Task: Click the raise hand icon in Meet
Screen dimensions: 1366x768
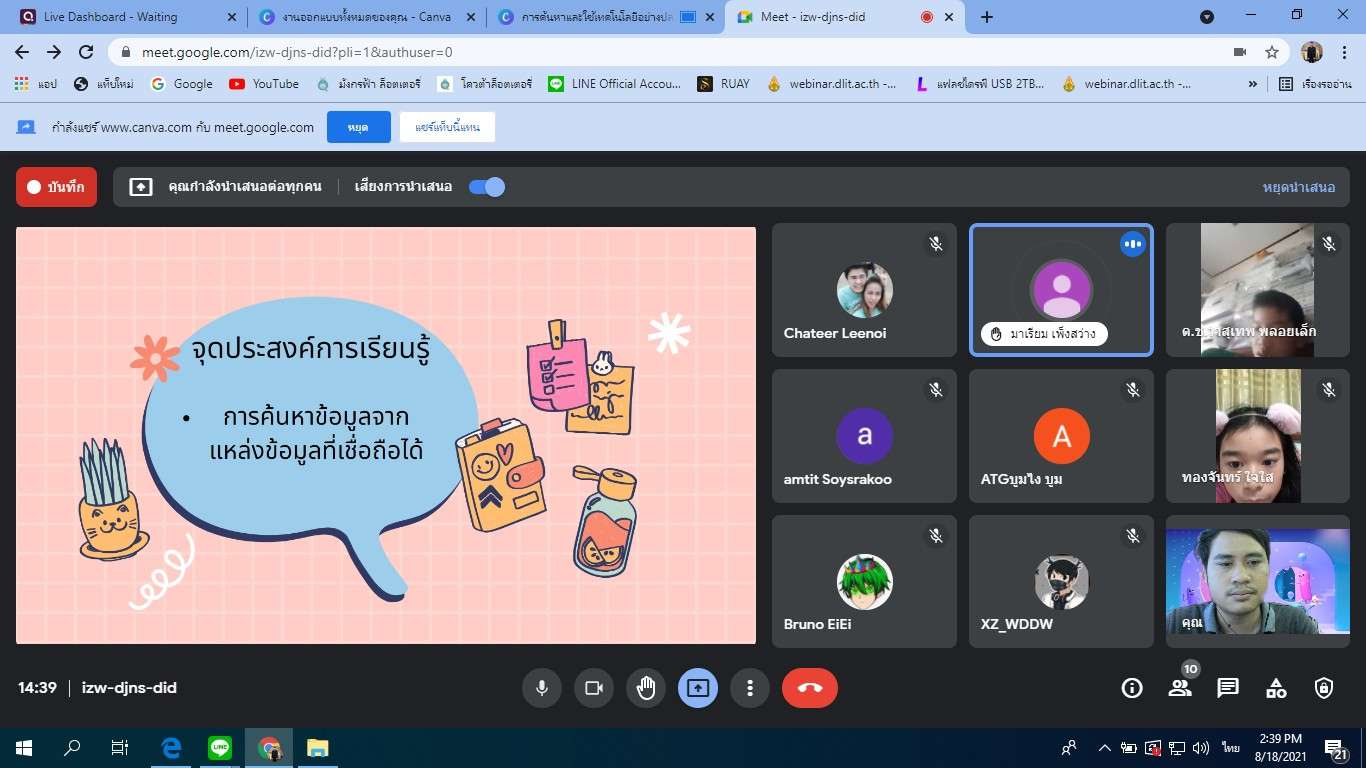Action: (646, 688)
